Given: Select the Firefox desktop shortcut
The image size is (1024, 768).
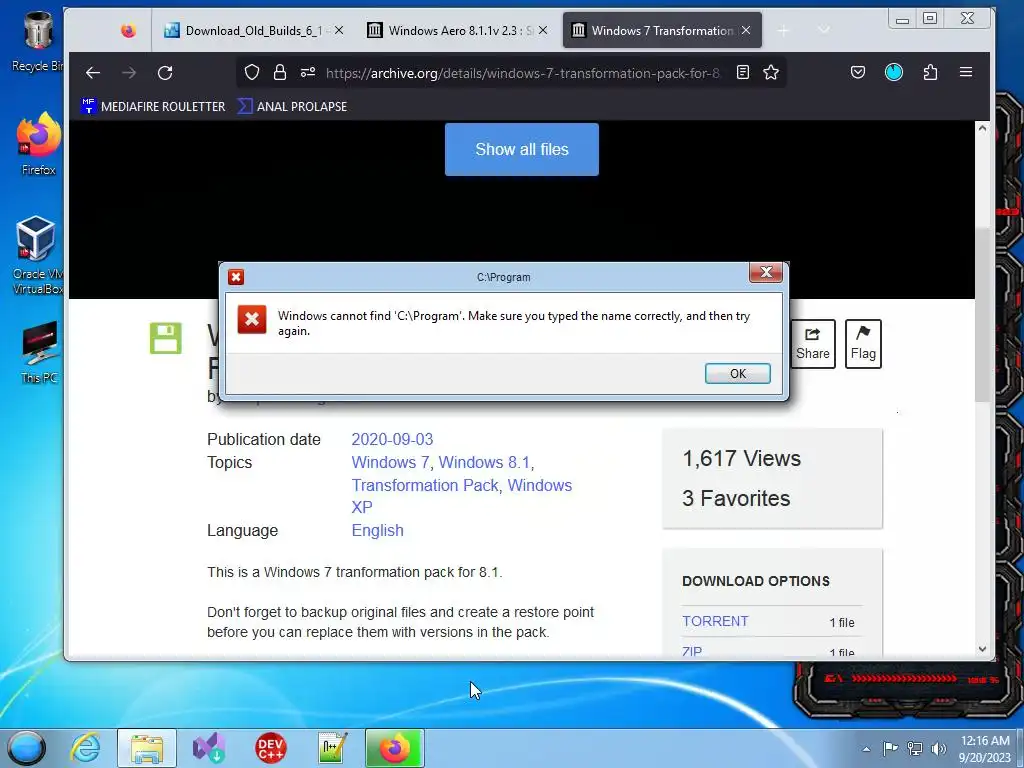Looking at the screenshot, I should click(39, 144).
